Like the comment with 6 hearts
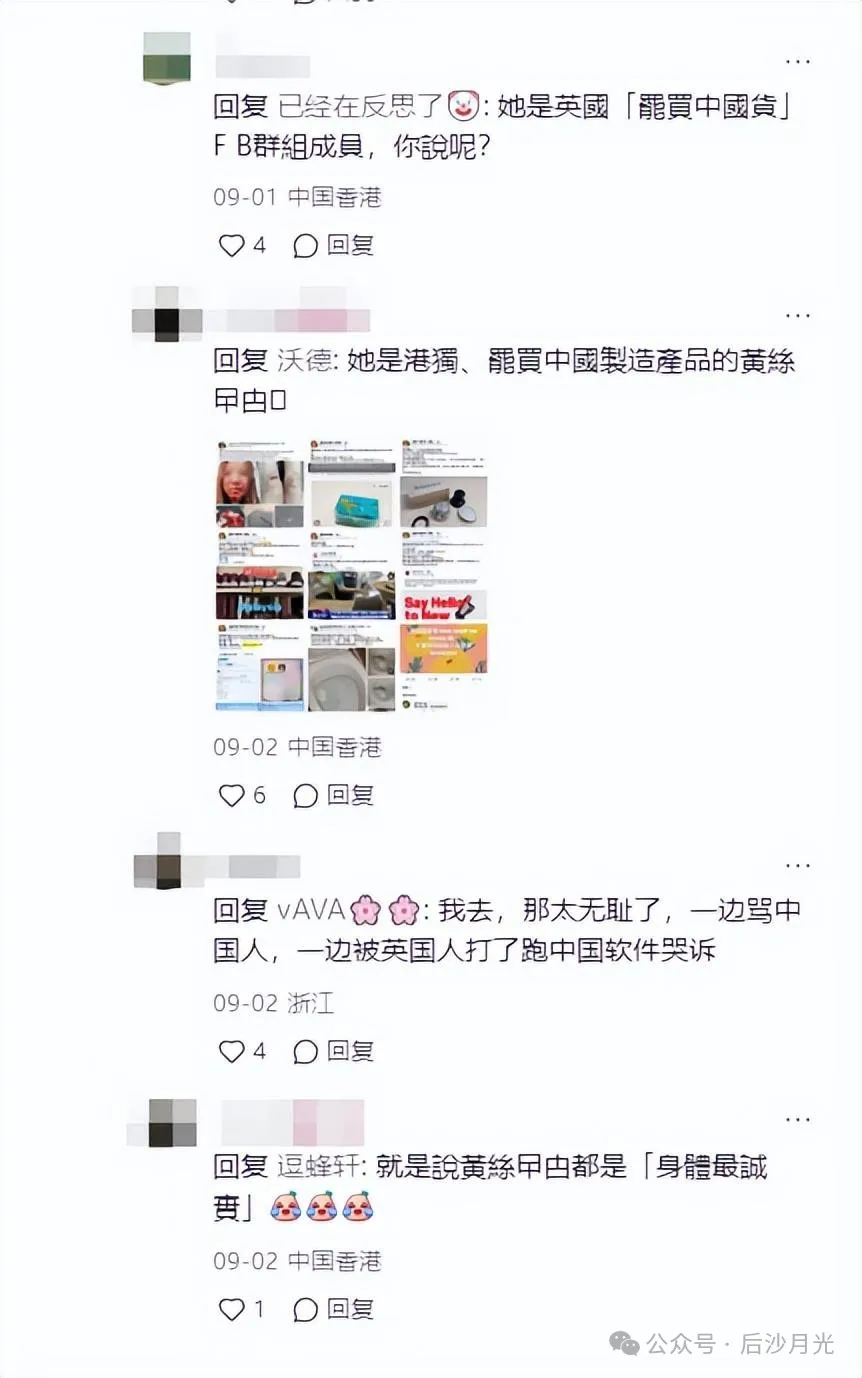The width and height of the screenshot is (862, 1378). 232,795
